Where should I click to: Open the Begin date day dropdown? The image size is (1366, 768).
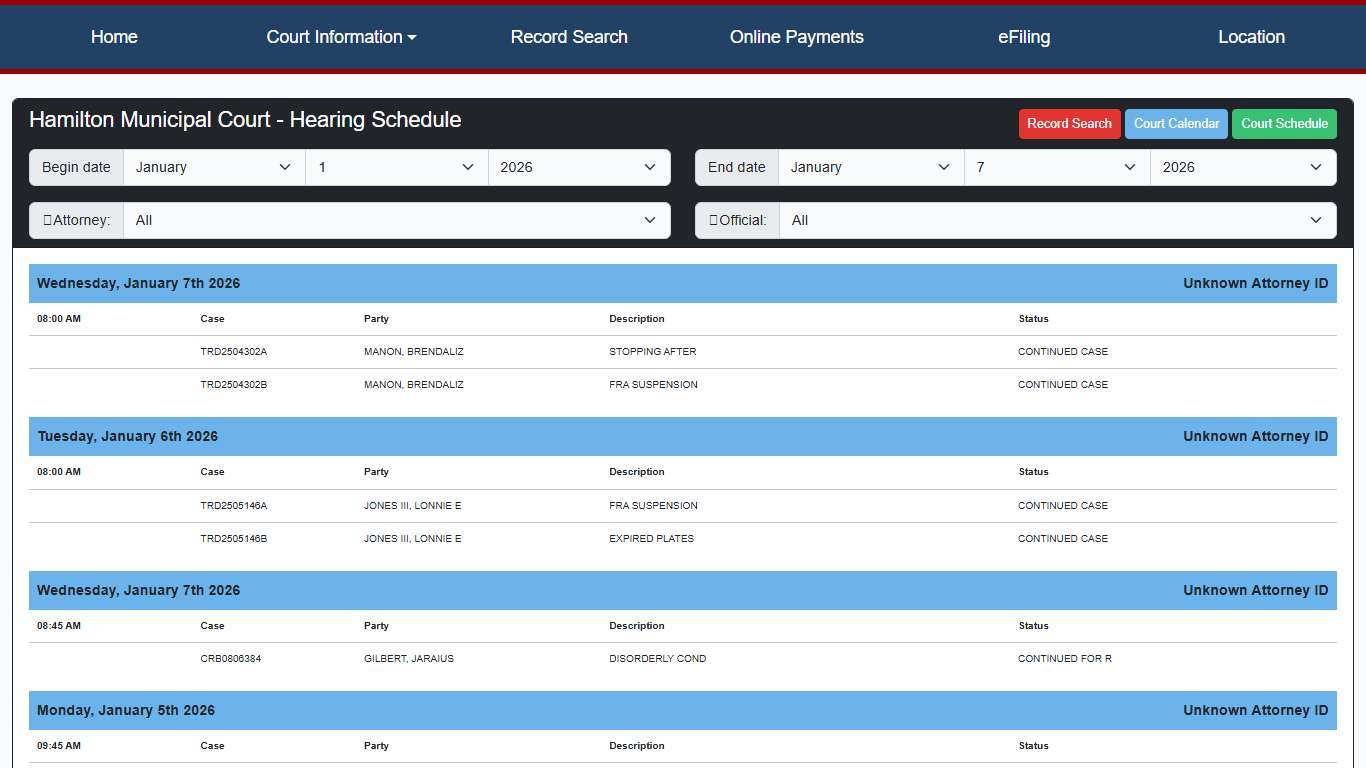tap(396, 168)
